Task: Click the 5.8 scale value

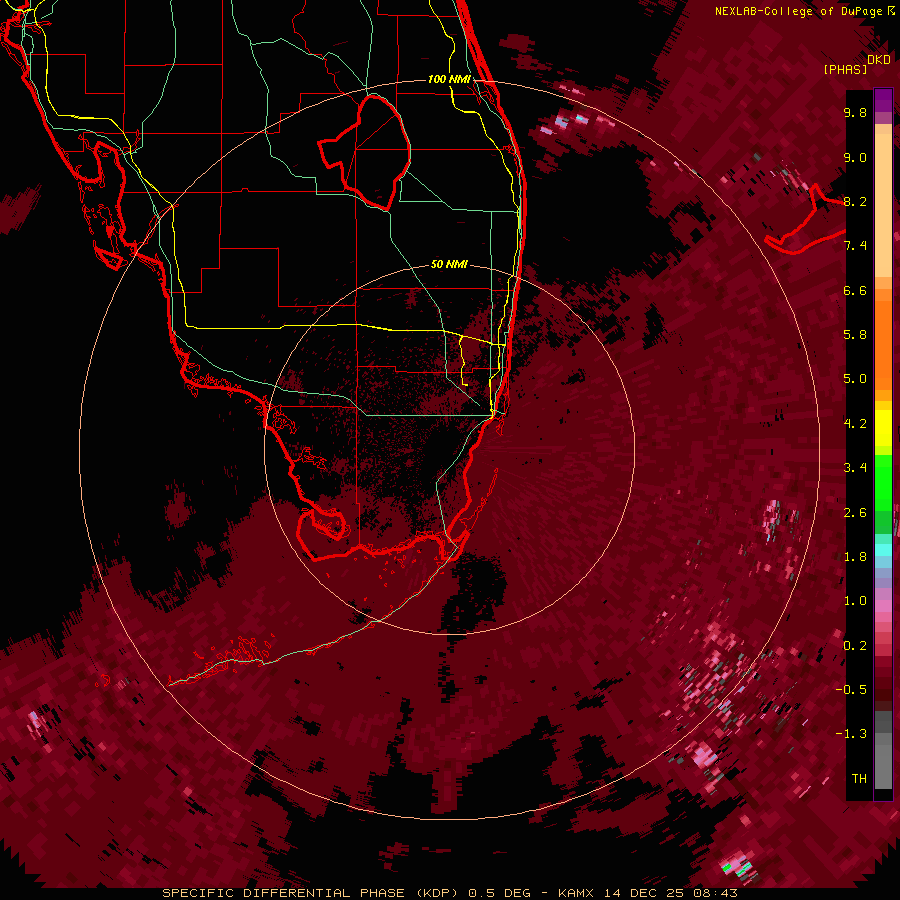Action: 855,335
